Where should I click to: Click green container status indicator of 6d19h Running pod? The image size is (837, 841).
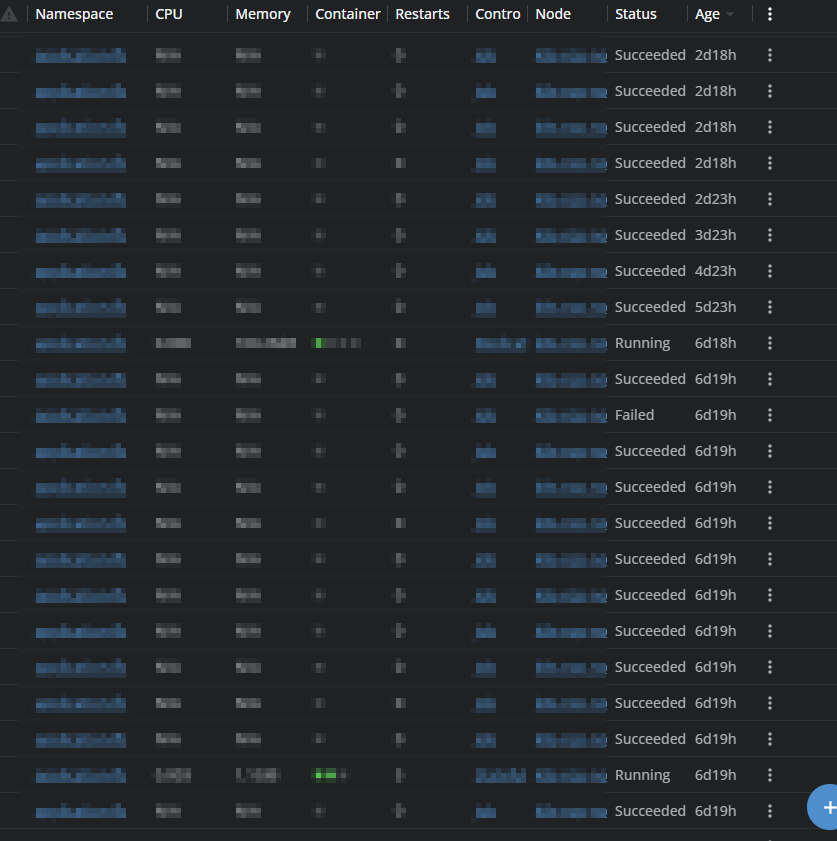click(x=325, y=775)
